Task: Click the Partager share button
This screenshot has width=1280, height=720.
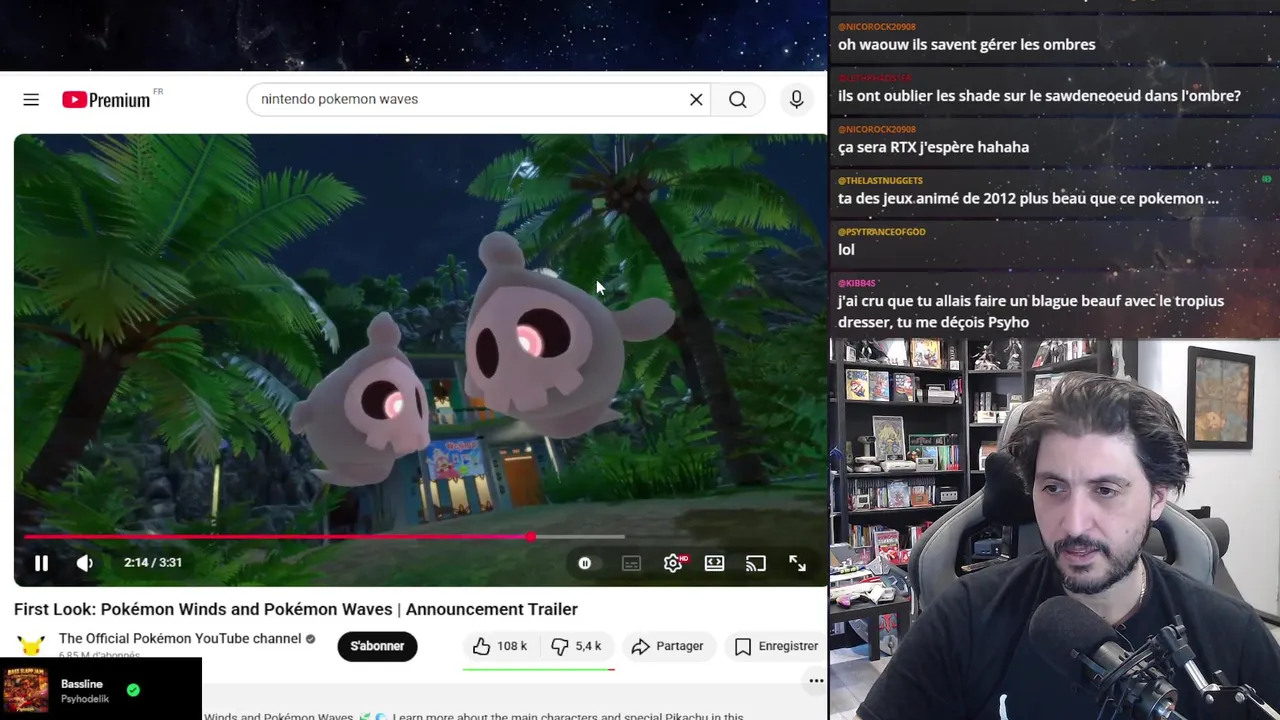Action: (667, 646)
